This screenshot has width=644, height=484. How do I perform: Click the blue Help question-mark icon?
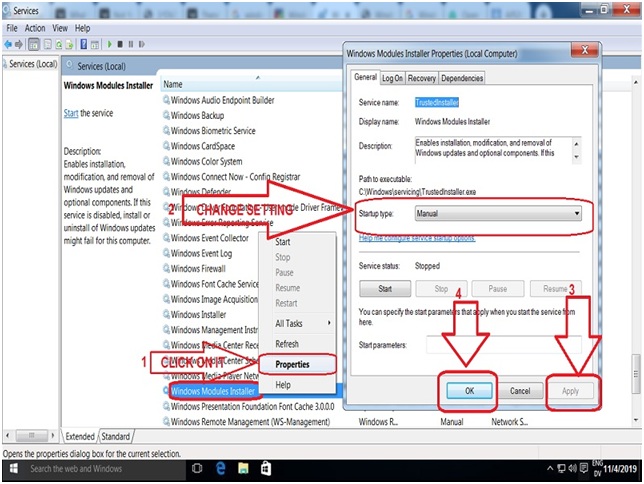84,44
